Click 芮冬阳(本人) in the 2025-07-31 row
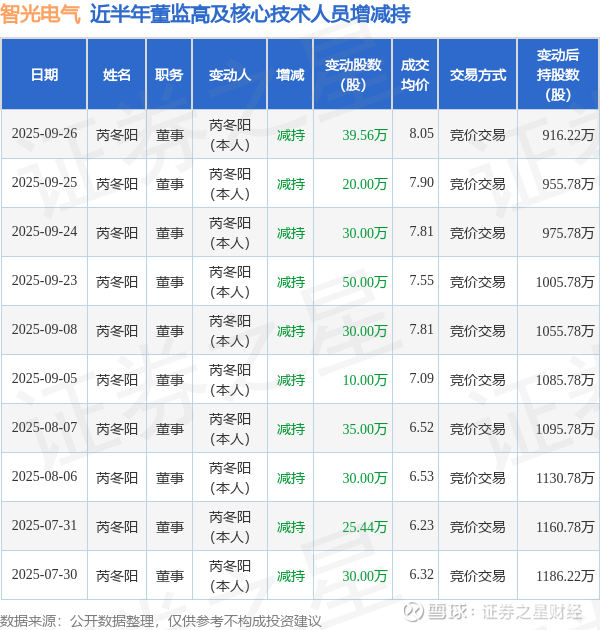Screen dimensions: 600x630 [x=230, y=527]
